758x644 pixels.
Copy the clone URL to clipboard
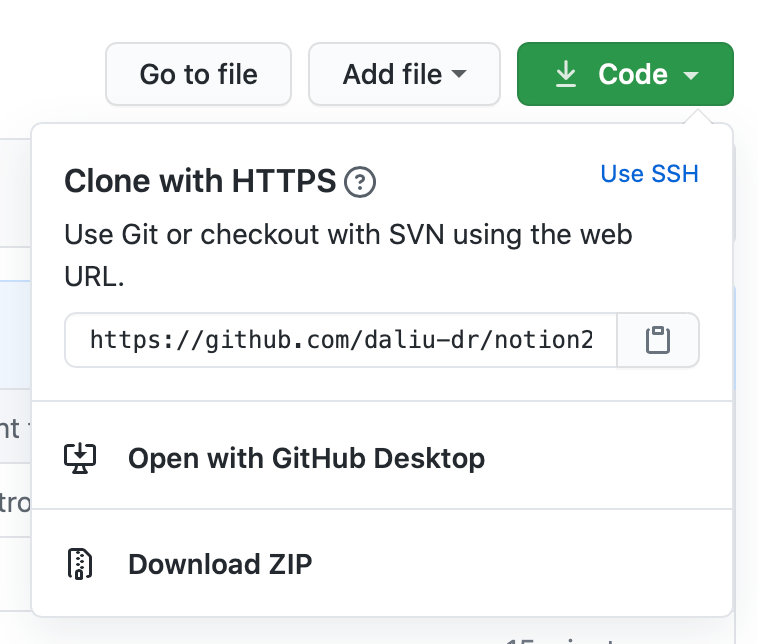tap(658, 340)
